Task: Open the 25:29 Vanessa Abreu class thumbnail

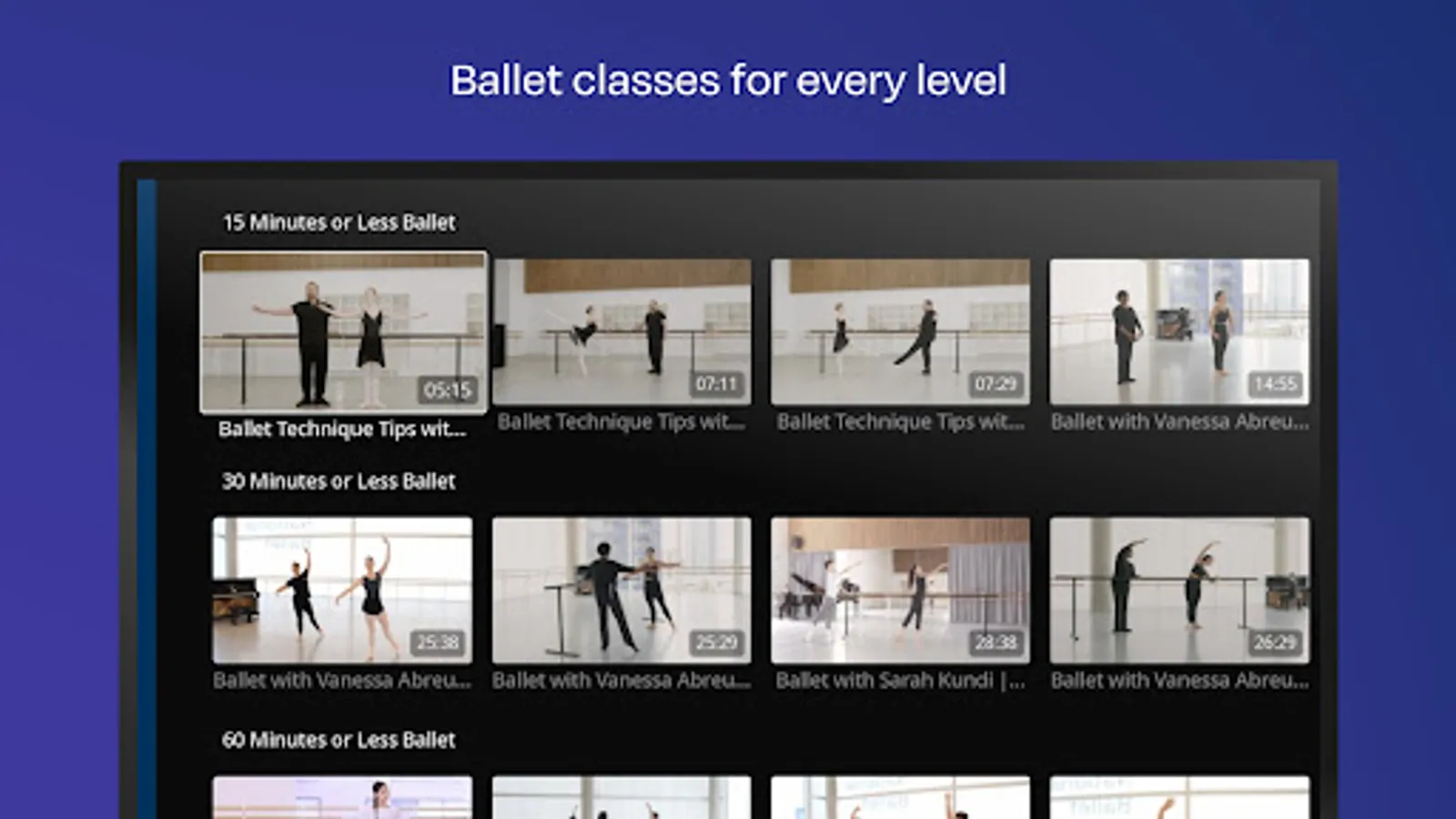Action: click(622, 591)
